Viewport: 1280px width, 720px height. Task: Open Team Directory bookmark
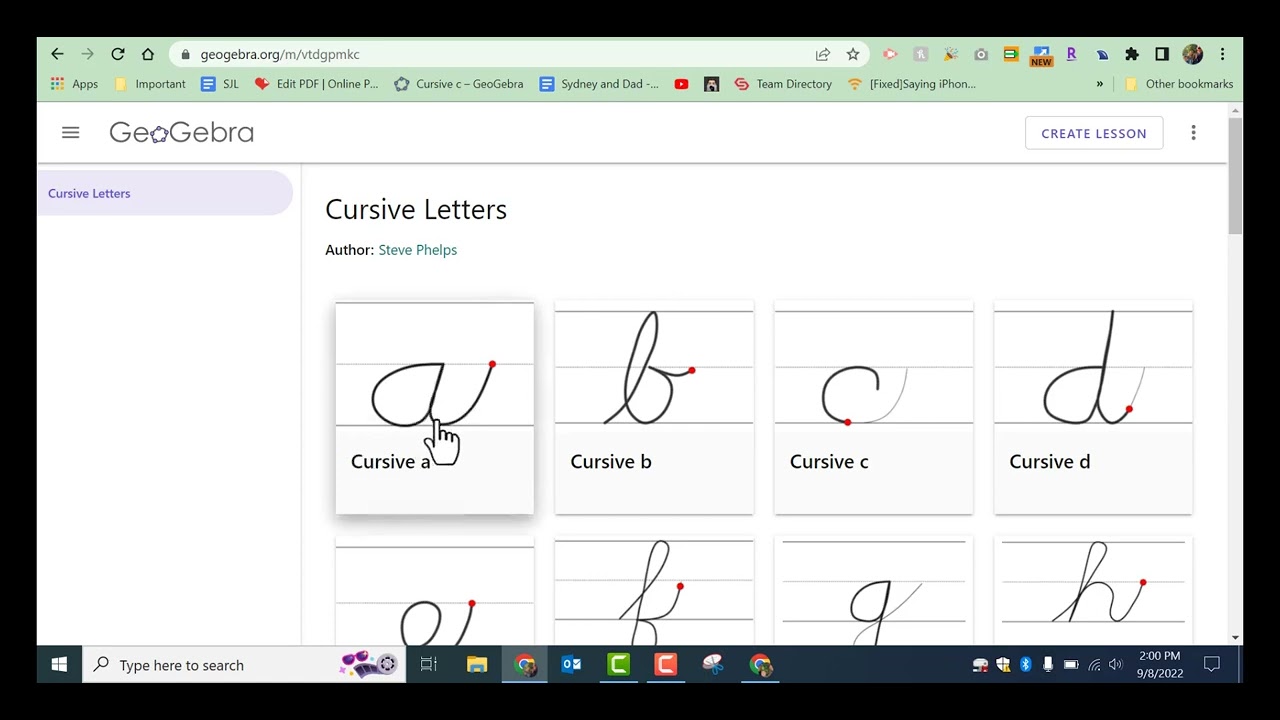(783, 84)
